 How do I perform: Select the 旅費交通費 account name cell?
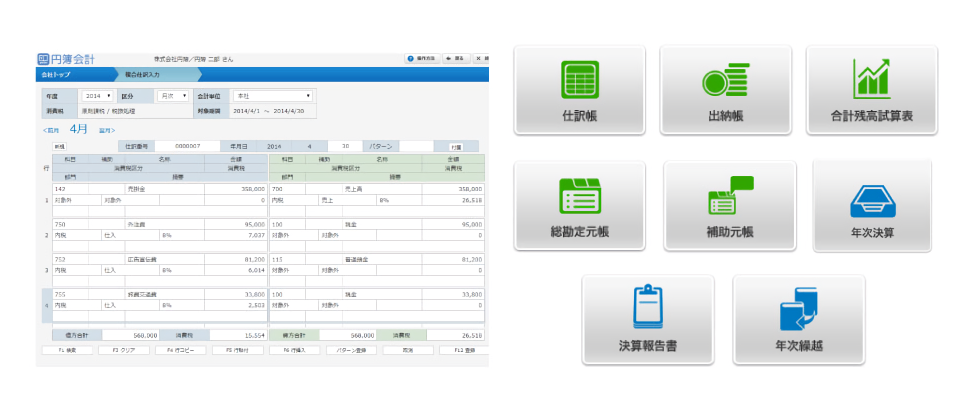point(165,294)
